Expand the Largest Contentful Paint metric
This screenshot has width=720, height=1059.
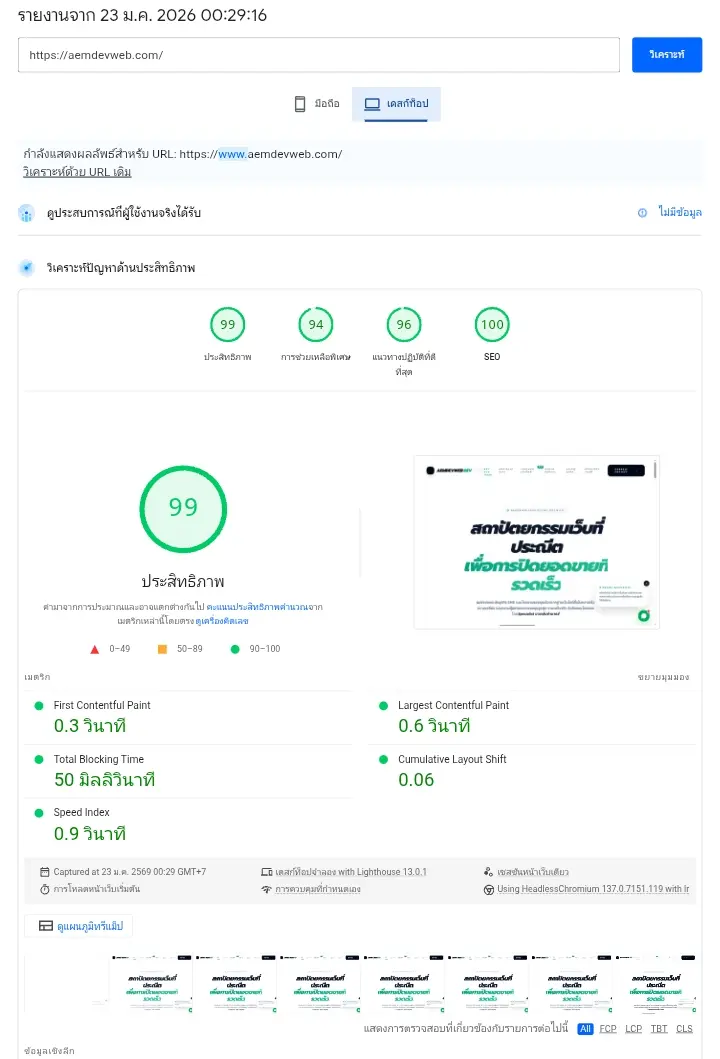(453, 705)
